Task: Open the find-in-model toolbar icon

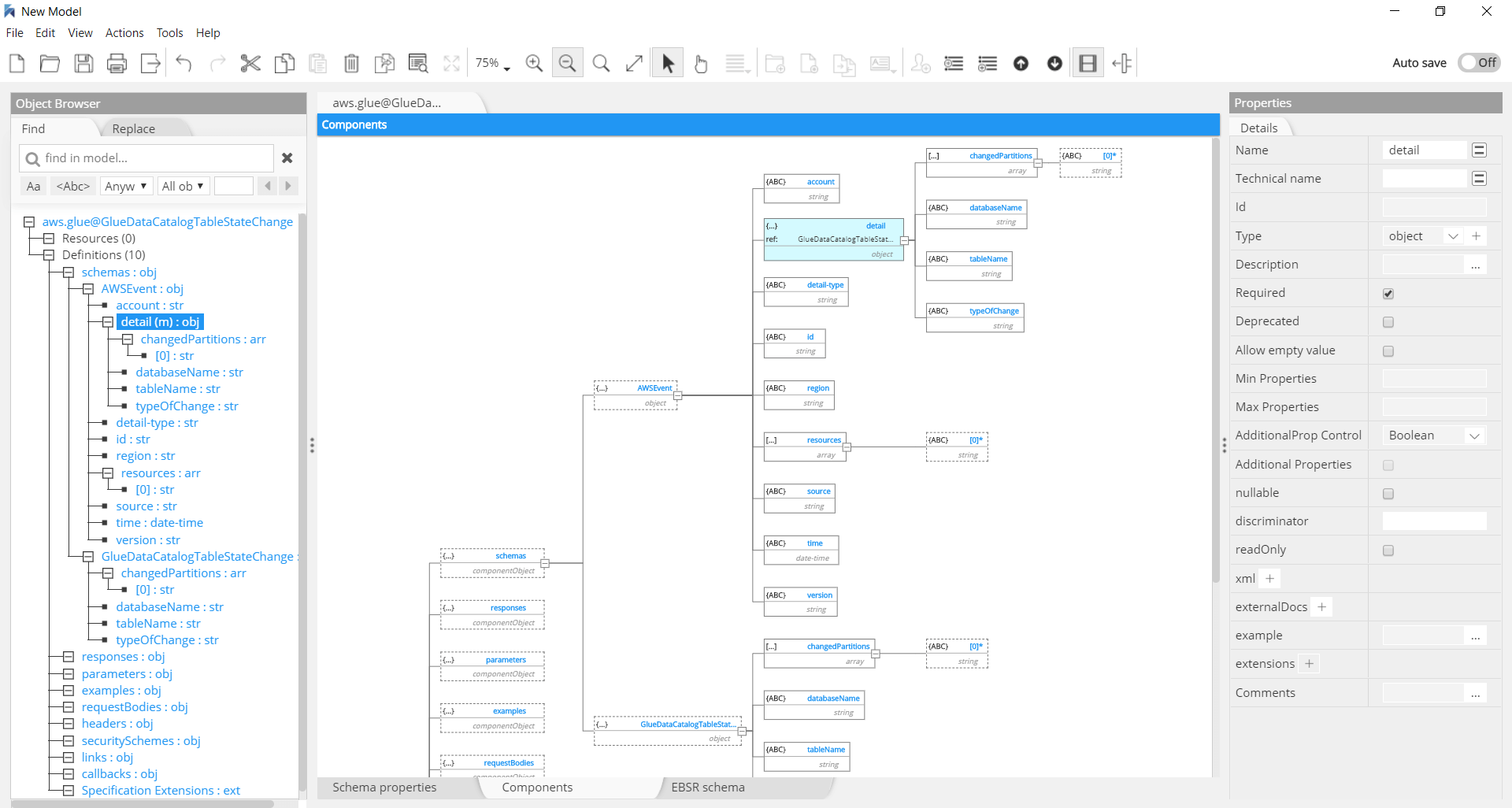Action: pos(418,63)
